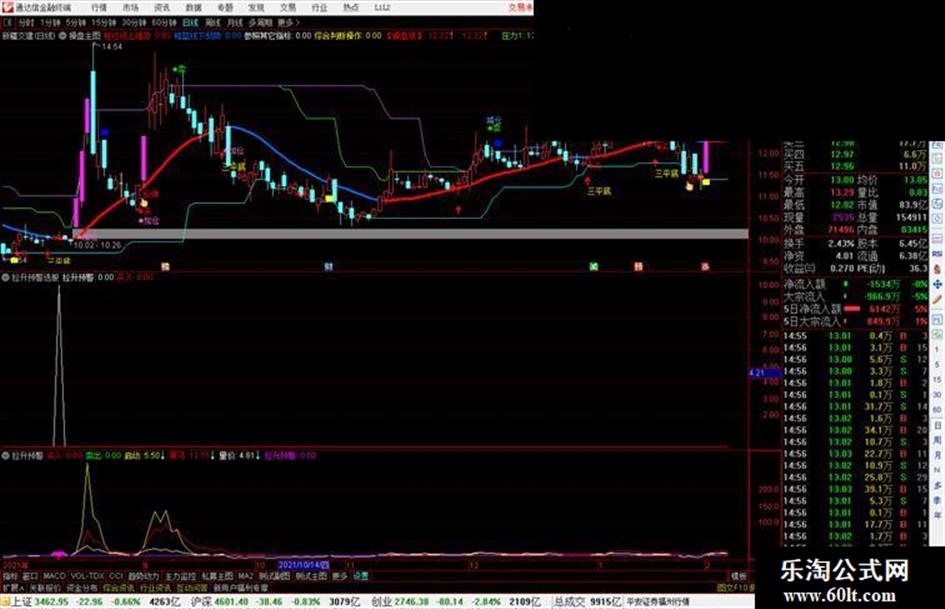Select the MACD indicator tab
Image resolution: width=945 pixels, height=609 pixels.
point(54,576)
